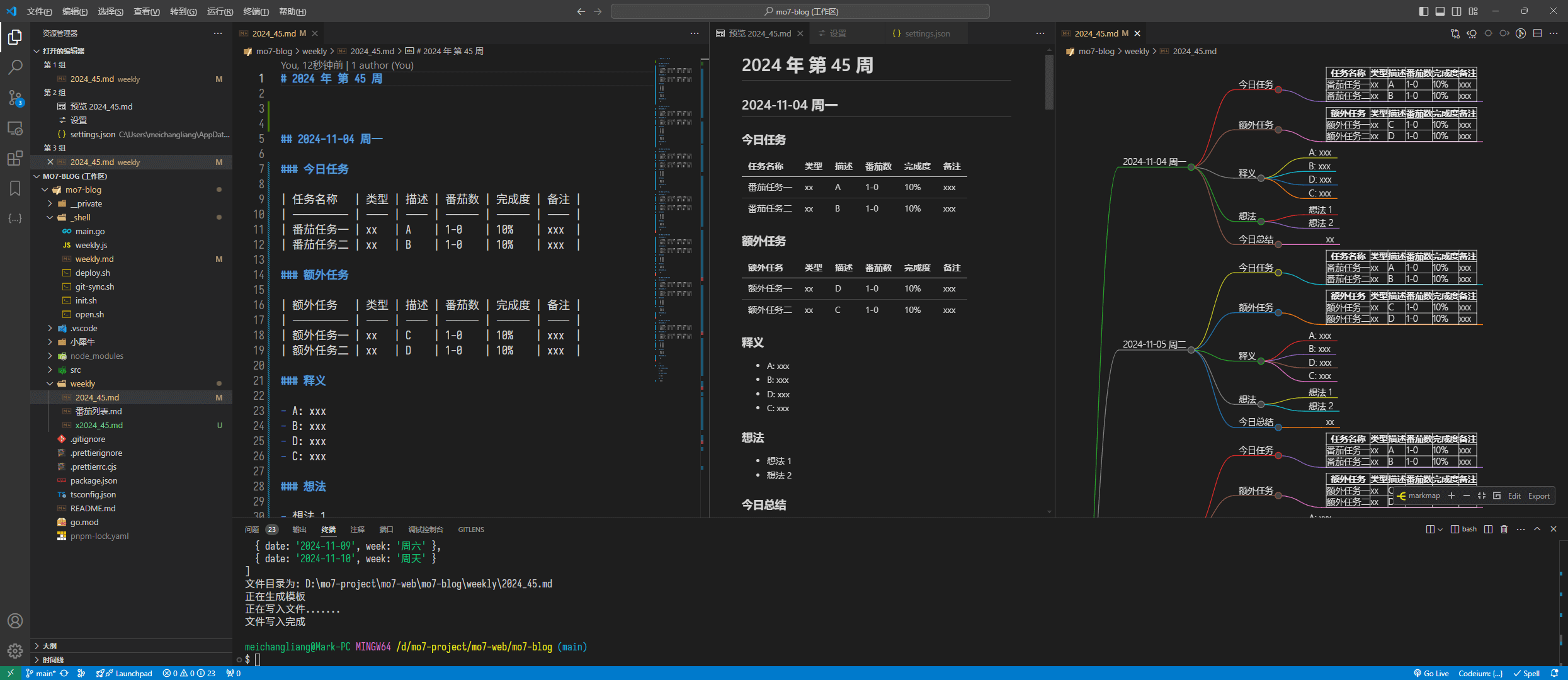Click the main* branch in status bar
The width and height of the screenshot is (1568, 680).
41,673
